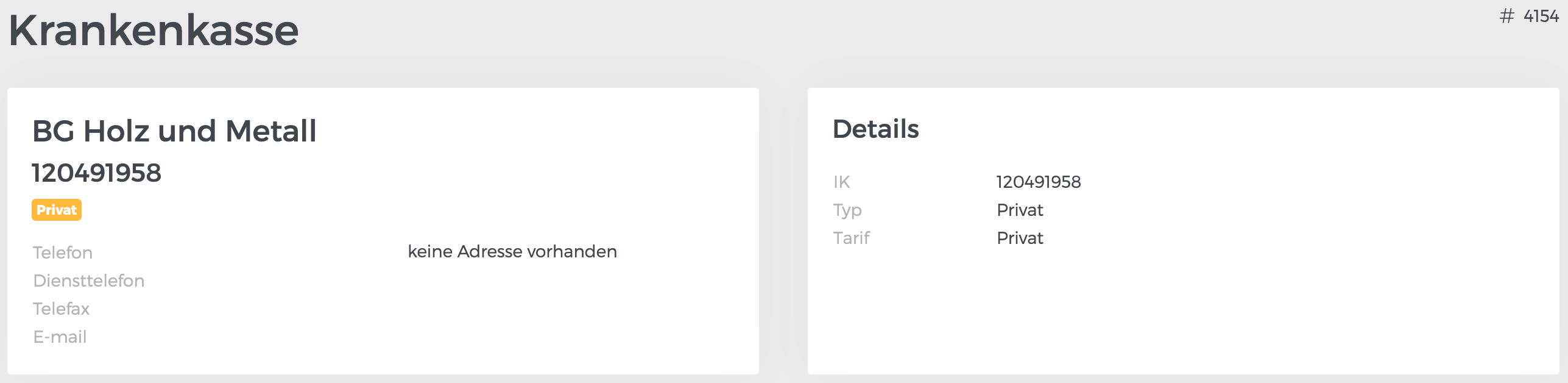
Task: Open the BG Holz und Metall card title
Action: coord(174,129)
